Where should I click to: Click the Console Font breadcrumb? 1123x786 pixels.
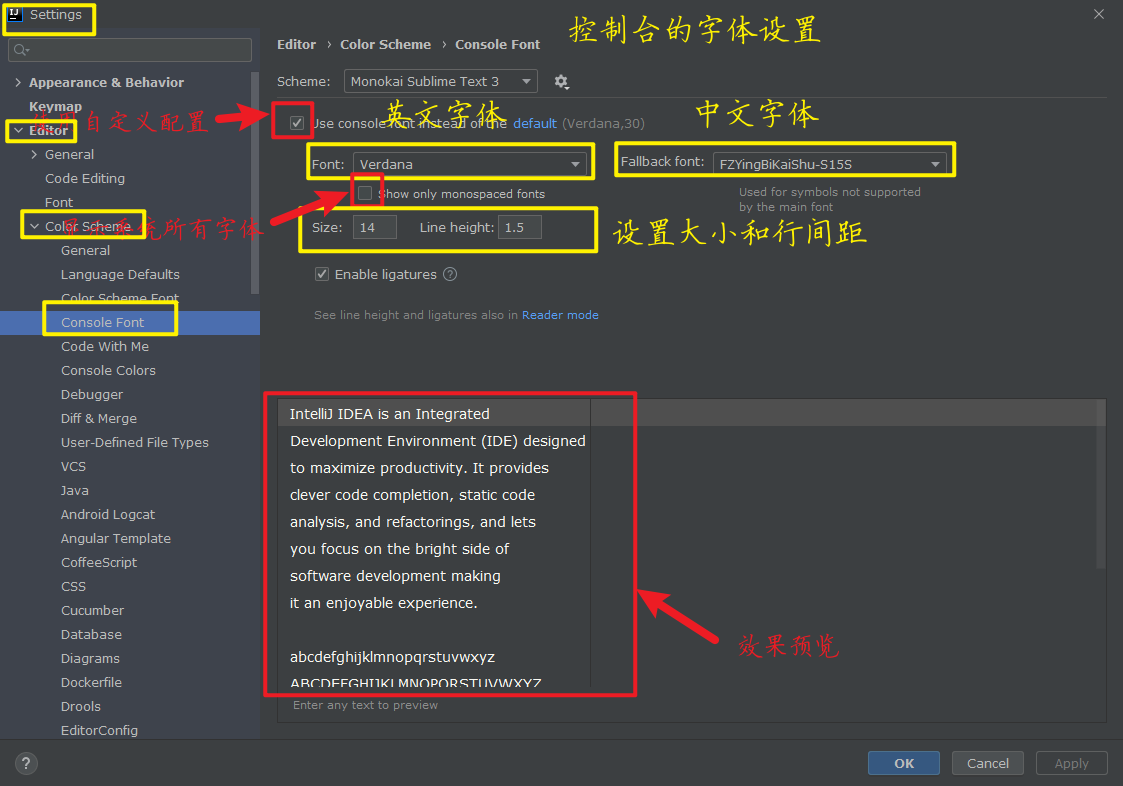coord(498,44)
